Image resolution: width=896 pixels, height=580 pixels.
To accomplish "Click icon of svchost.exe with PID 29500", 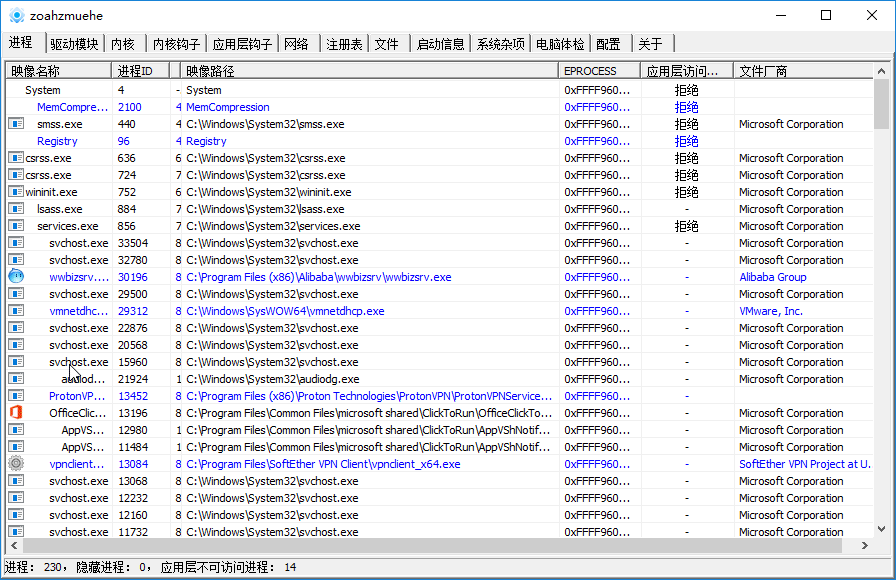I will coord(16,294).
